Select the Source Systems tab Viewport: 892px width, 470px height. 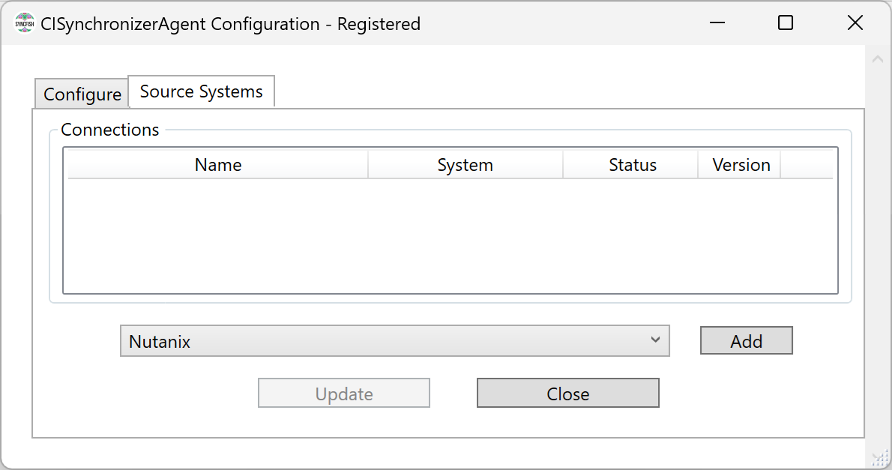[x=201, y=91]
